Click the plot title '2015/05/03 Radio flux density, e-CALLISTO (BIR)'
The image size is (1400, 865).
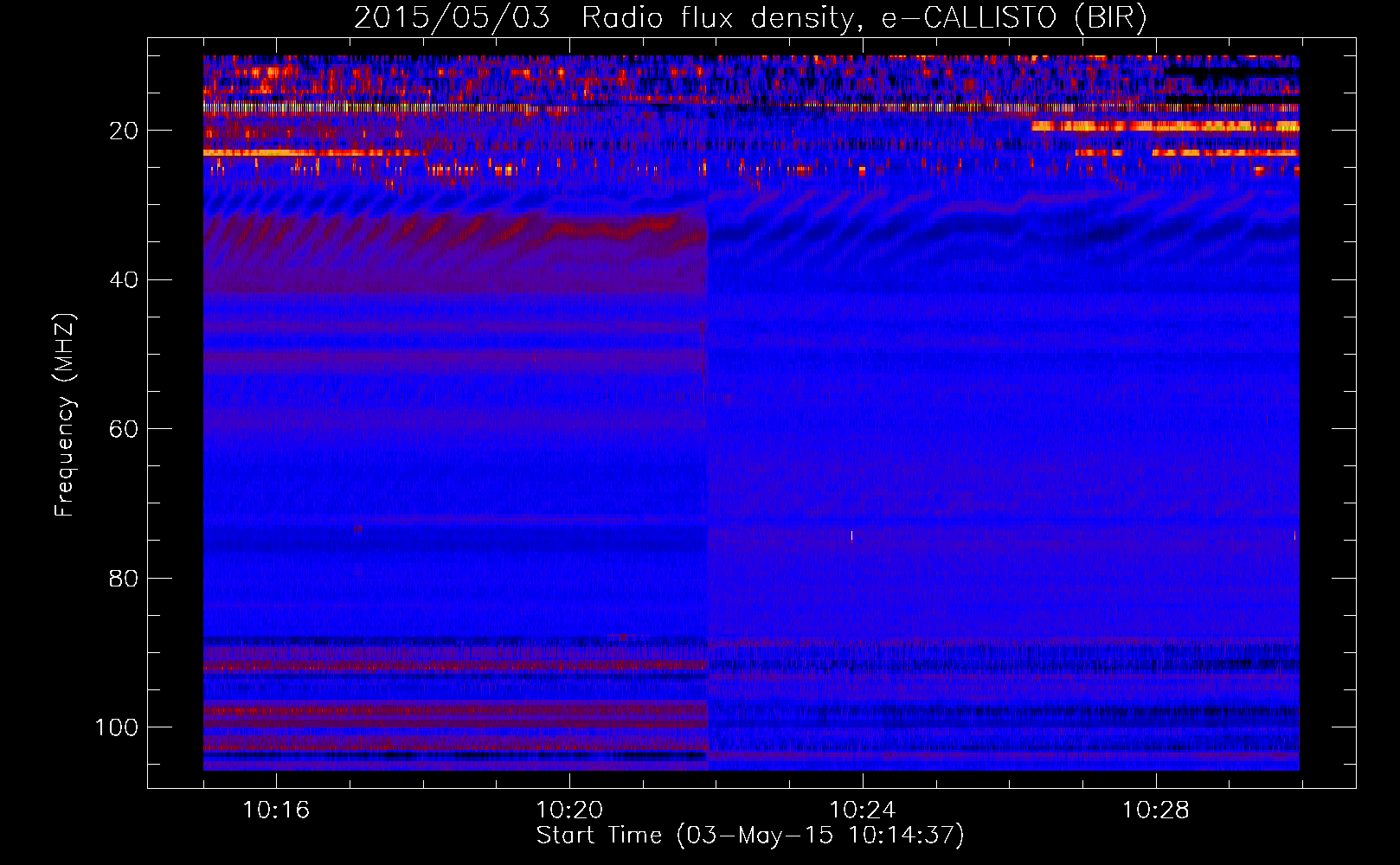tap(750, 17)
